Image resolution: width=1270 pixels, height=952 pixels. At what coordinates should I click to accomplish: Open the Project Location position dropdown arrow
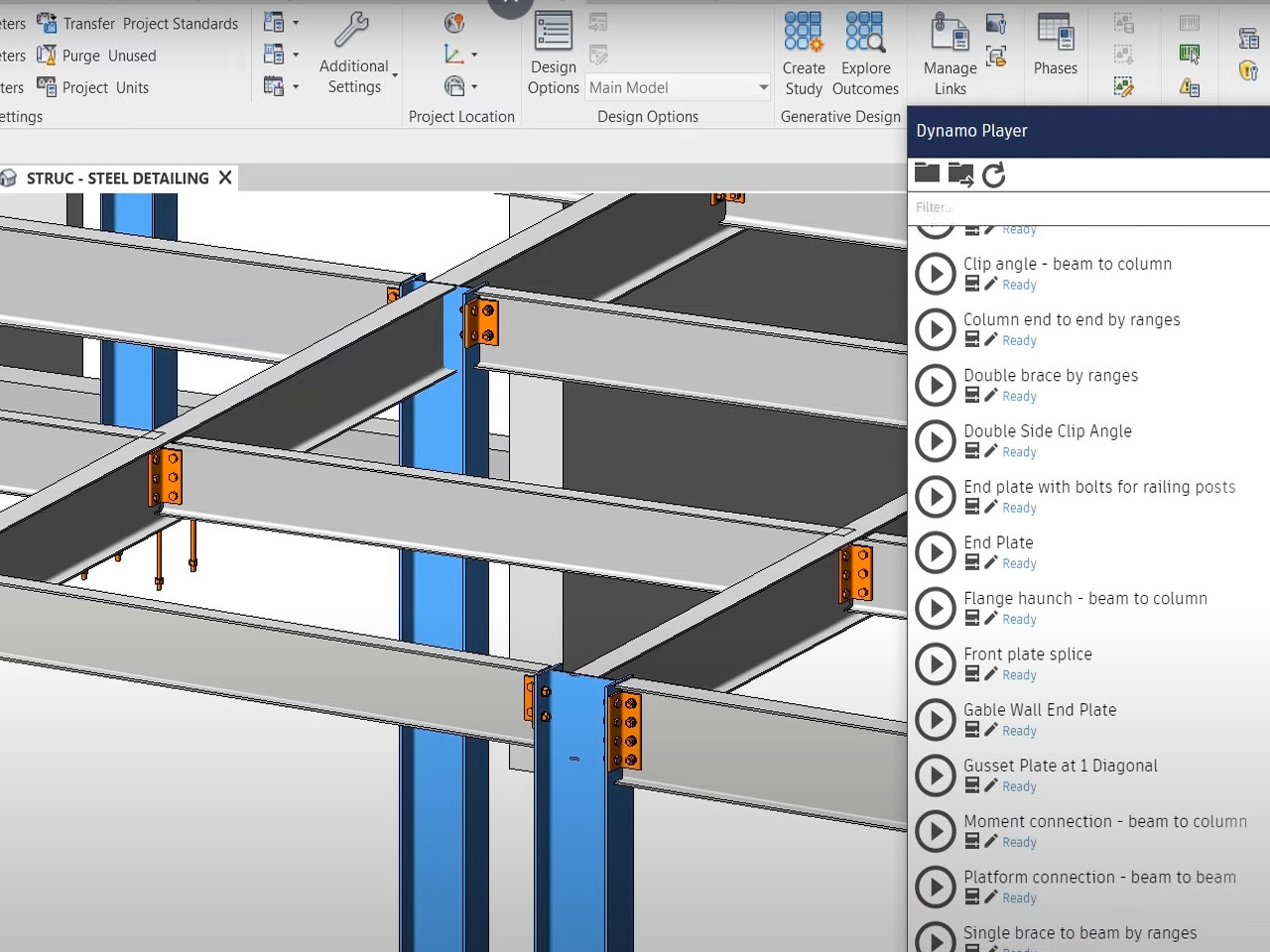pos(474,86)
